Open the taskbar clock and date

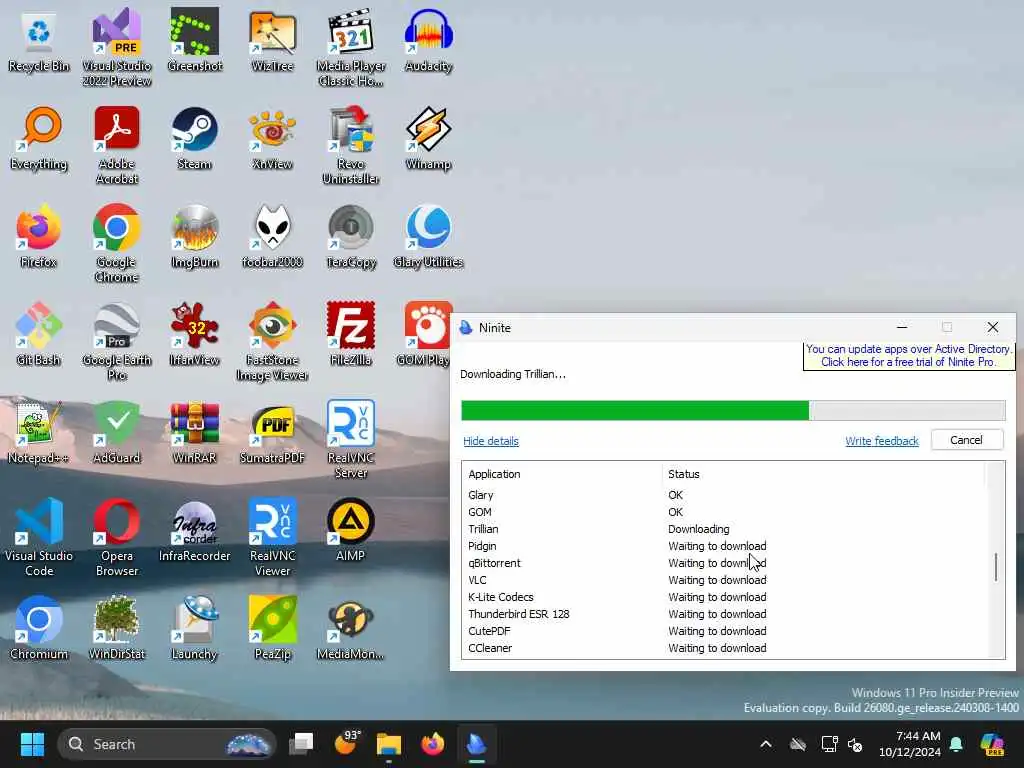pyautogui.click(x=910, y=744)
